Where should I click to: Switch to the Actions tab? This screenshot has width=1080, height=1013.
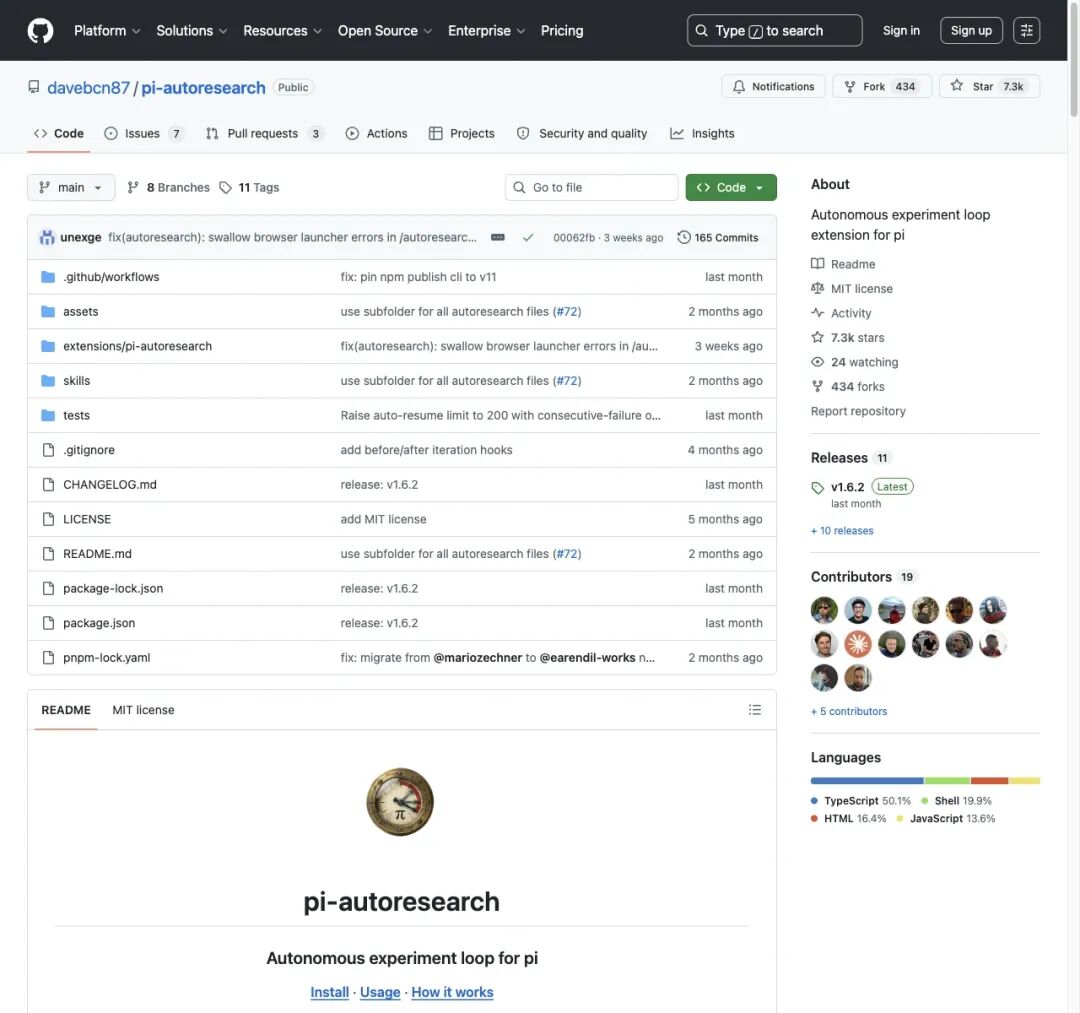(x=376, y=134)
